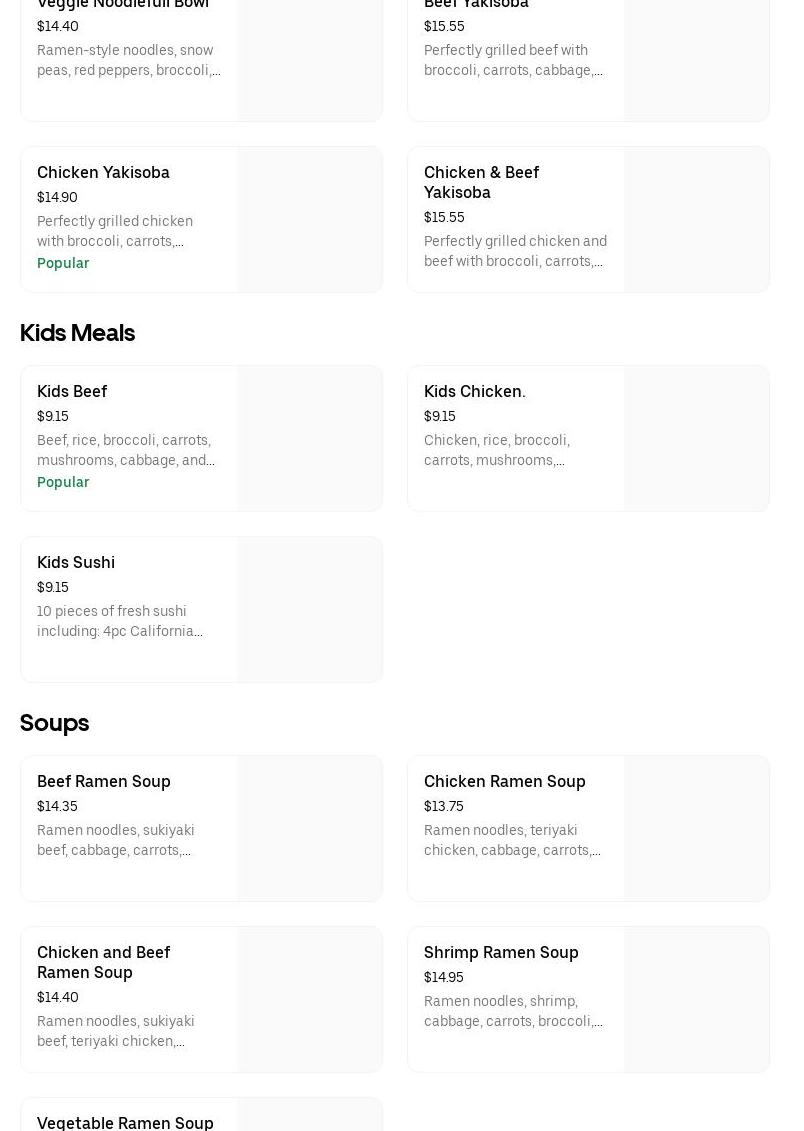The height and width of the screenshot is (1131, 804).
Task: Choose the Kids Sushi item title
Action: click(x=76, y=562)
